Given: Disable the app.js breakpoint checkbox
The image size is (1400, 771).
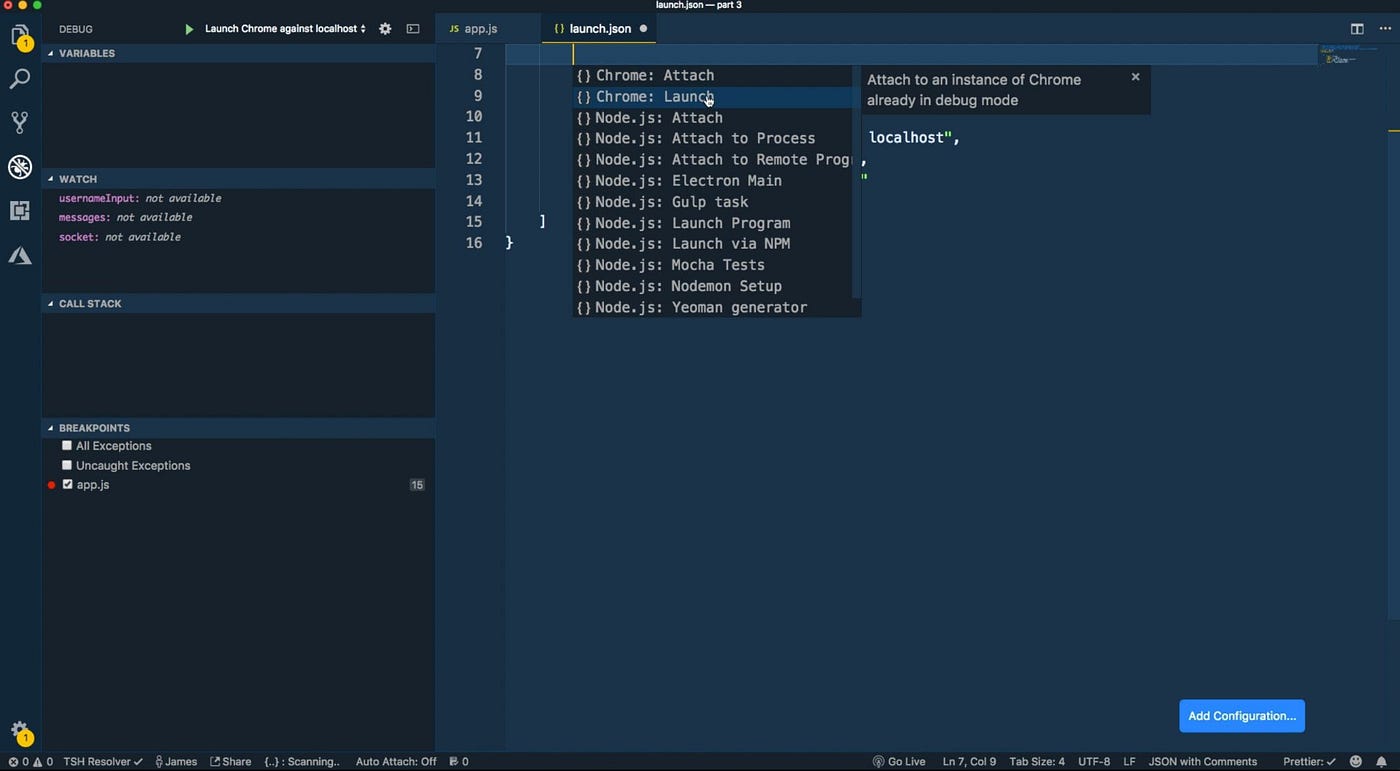Looking at the screenshot, I should [x=67, y=484].
